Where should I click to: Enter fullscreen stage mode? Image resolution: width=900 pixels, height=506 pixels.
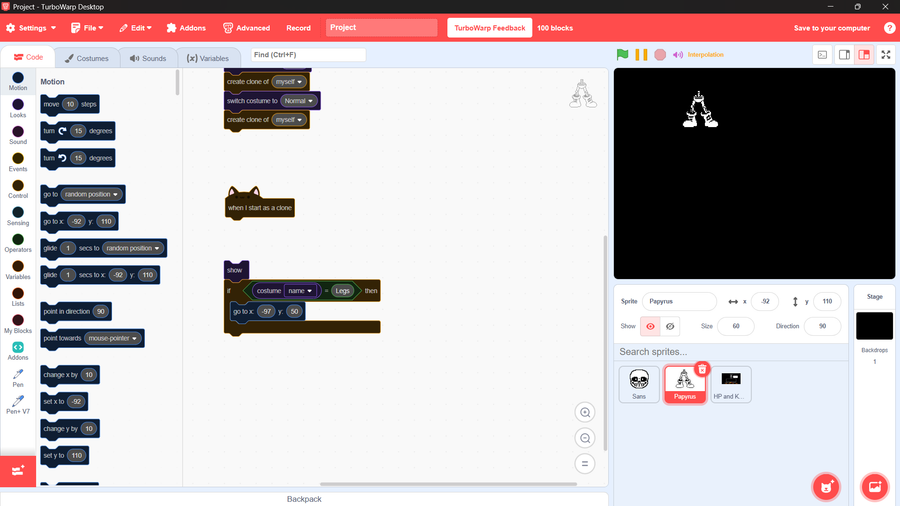tap(886, 55)
